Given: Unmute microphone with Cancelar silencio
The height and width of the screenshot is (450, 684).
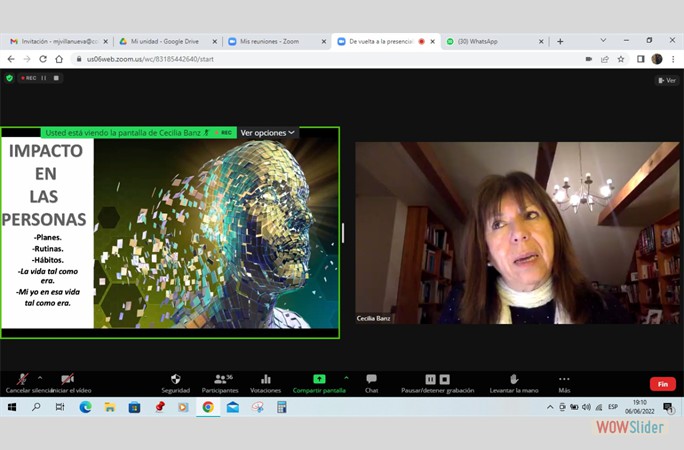Looking at the screenshot, I should [x=22, y=379].
